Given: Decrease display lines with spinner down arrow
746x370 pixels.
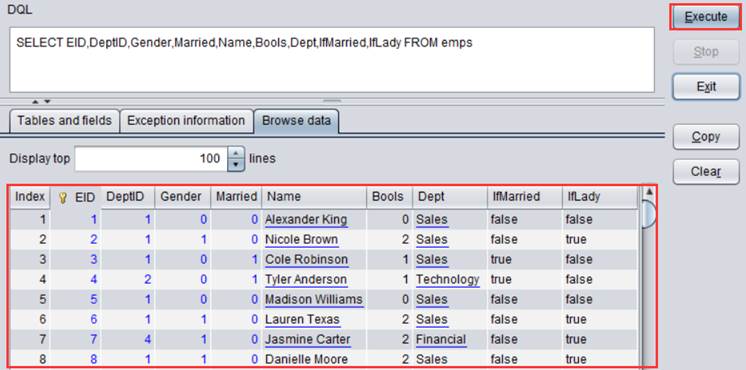Looking at the screenshot, I should [x=236, y=165].
